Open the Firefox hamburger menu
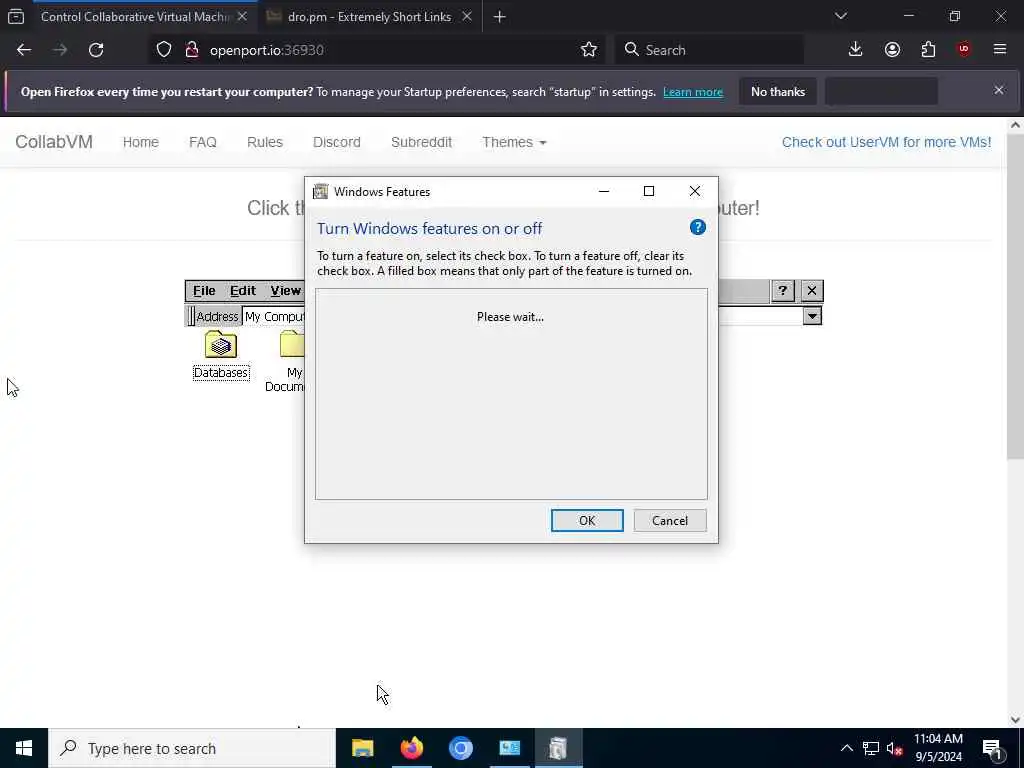Image resolution: width=1024 pixels, height=768 pixels. click(1000, 50)
